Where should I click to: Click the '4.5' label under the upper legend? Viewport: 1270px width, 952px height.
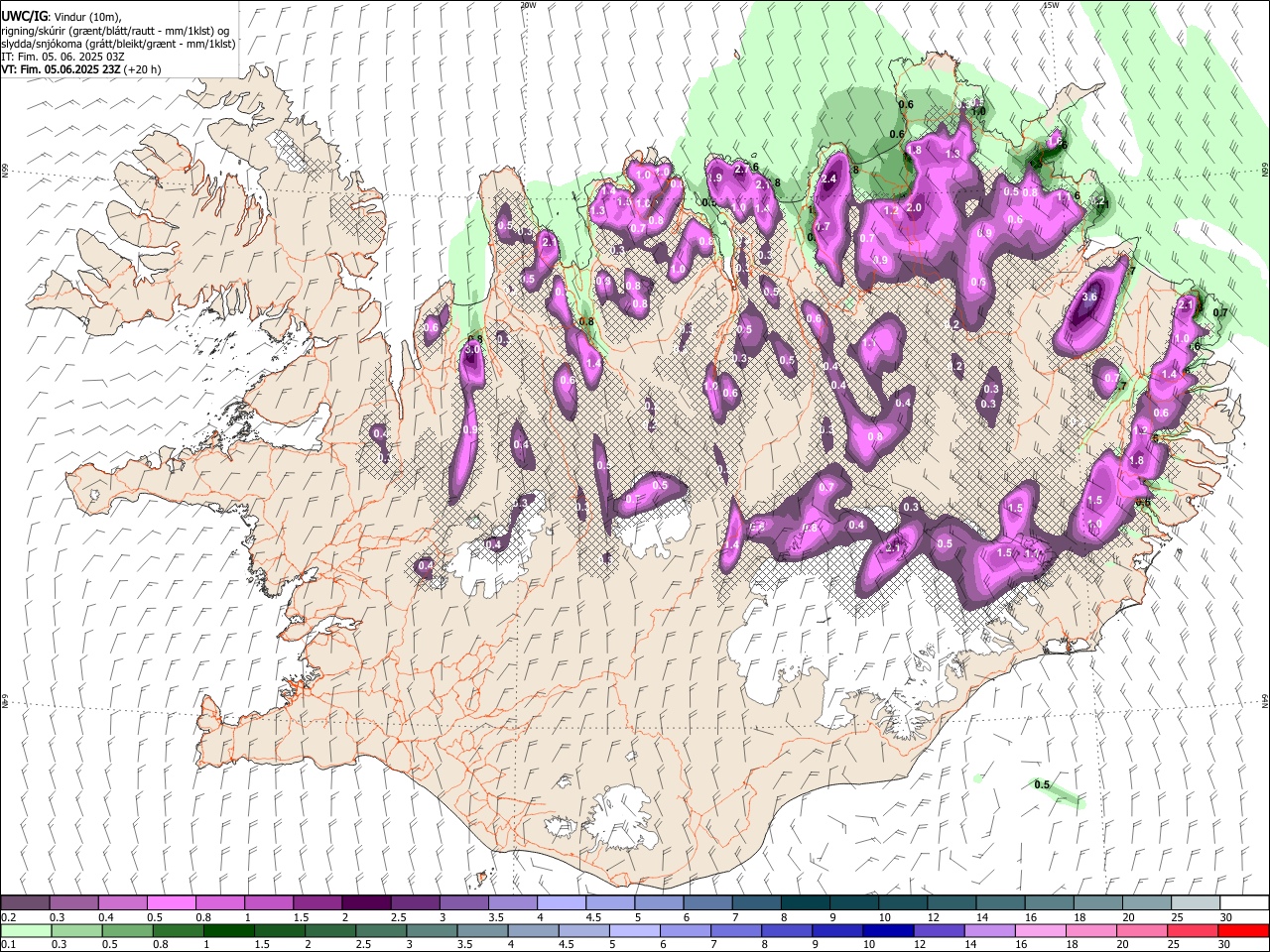pos(595,917)
